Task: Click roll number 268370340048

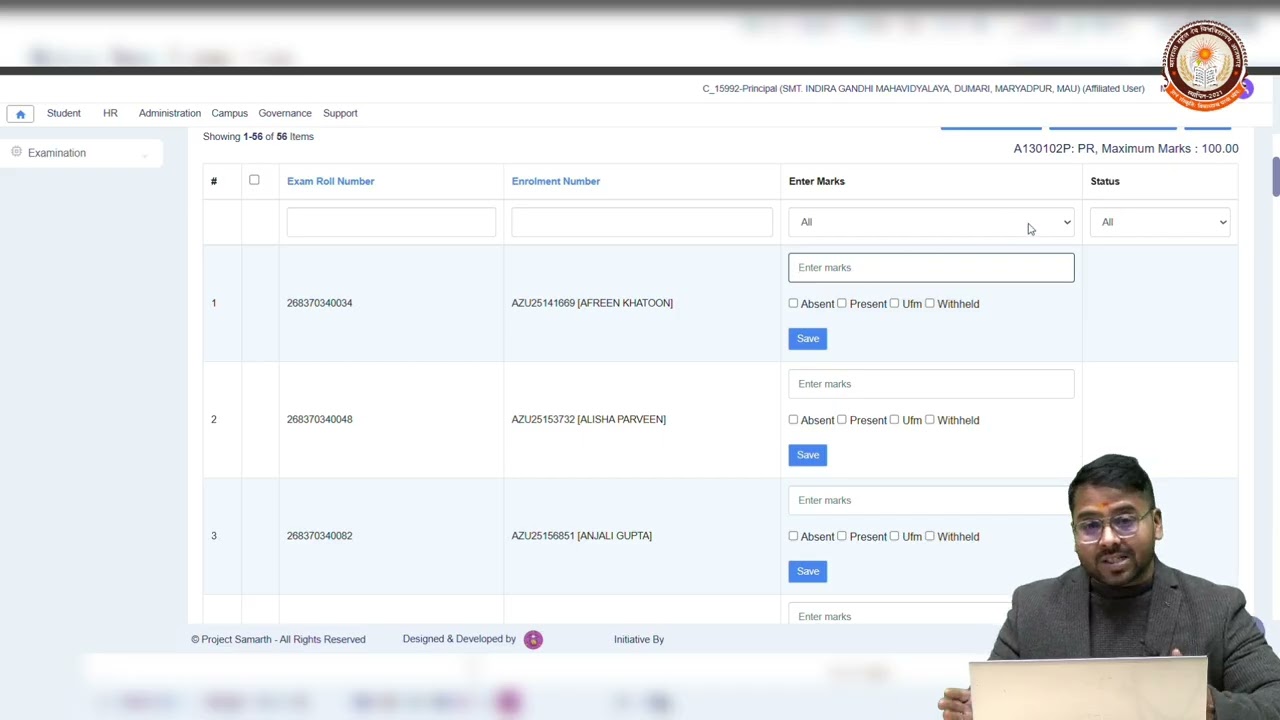Action: [319, 419]
